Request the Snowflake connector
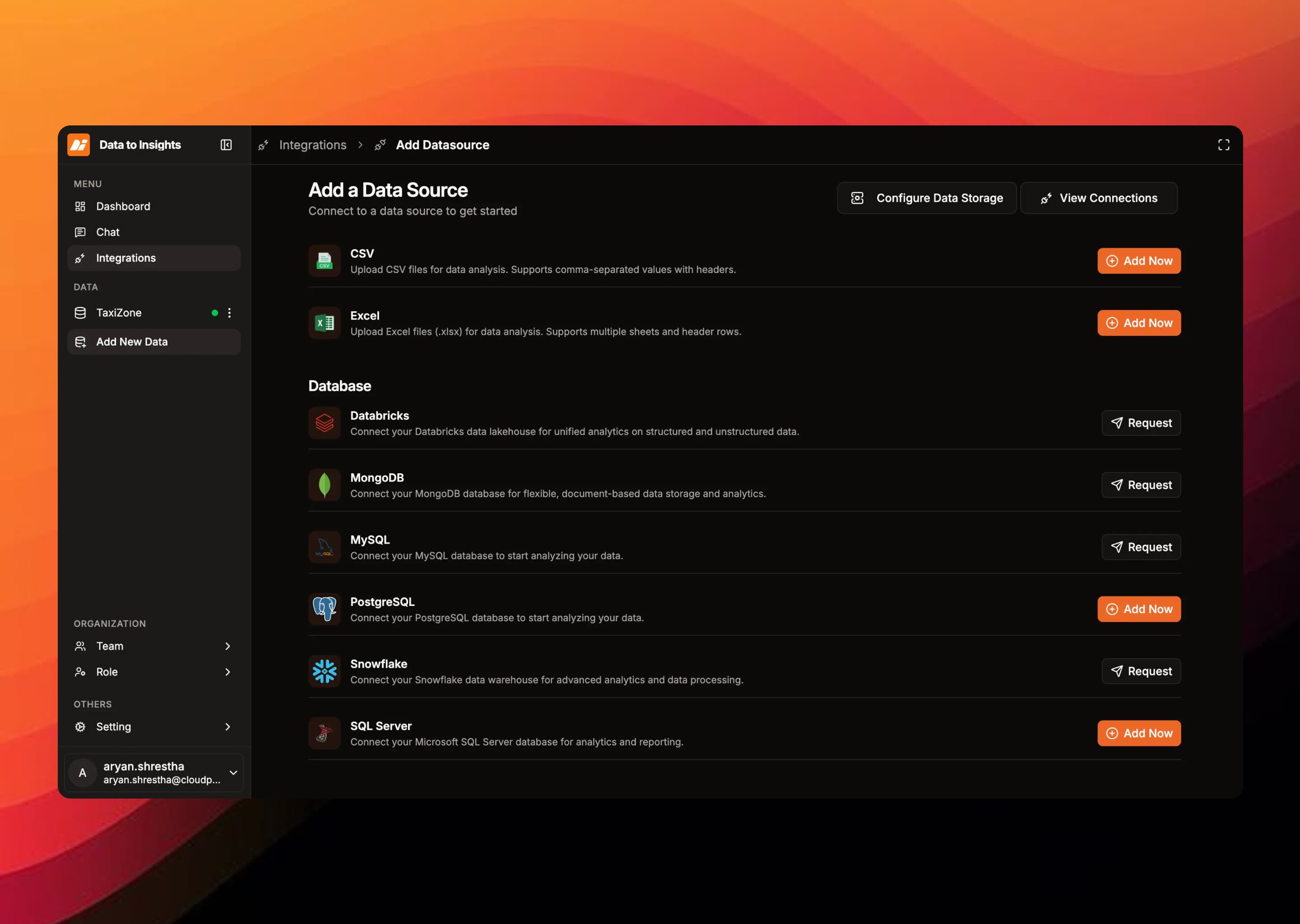The width and height of the screenshot is (1300, 924). pyautogui.click(x=1141, y=671)
